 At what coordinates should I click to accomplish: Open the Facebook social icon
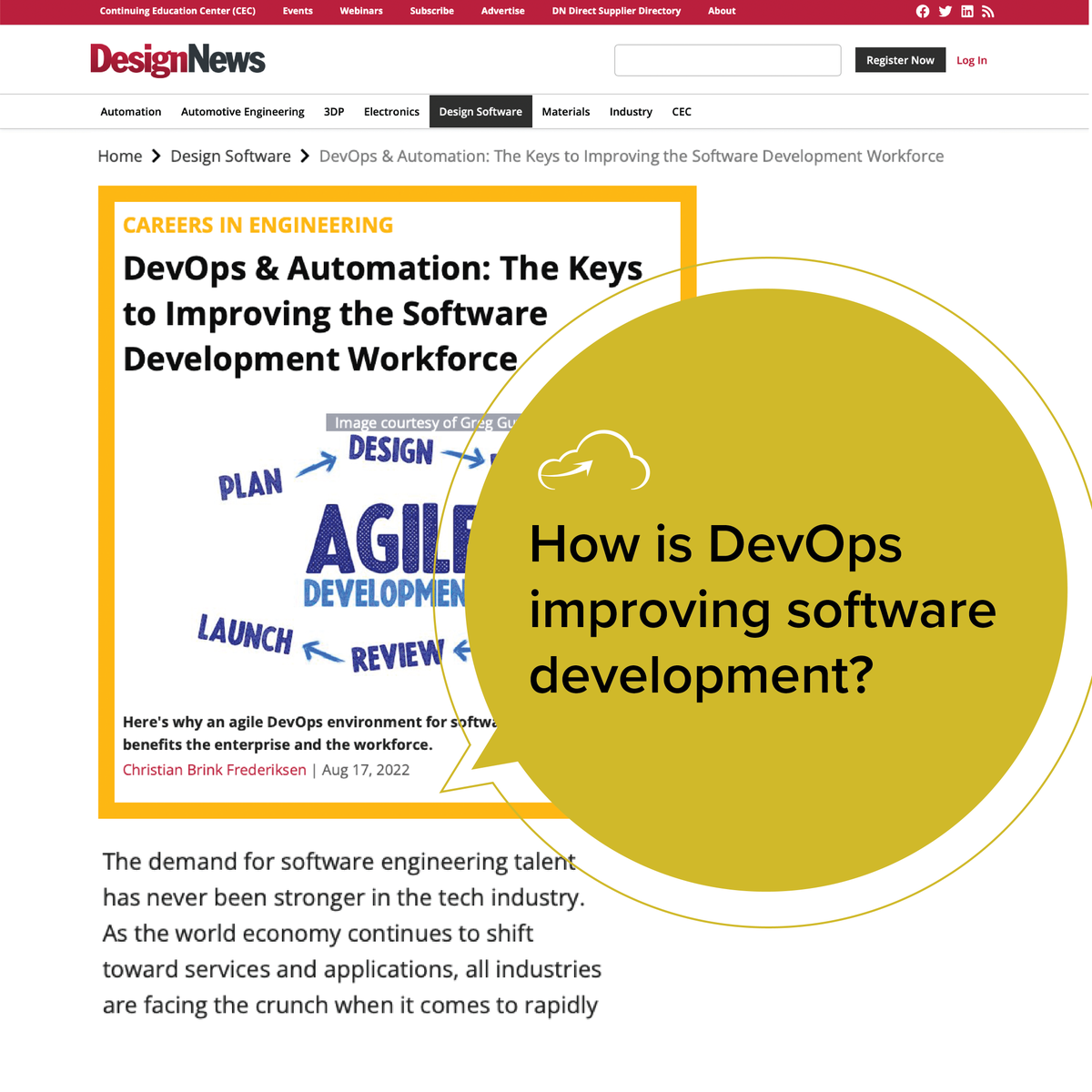923,11
